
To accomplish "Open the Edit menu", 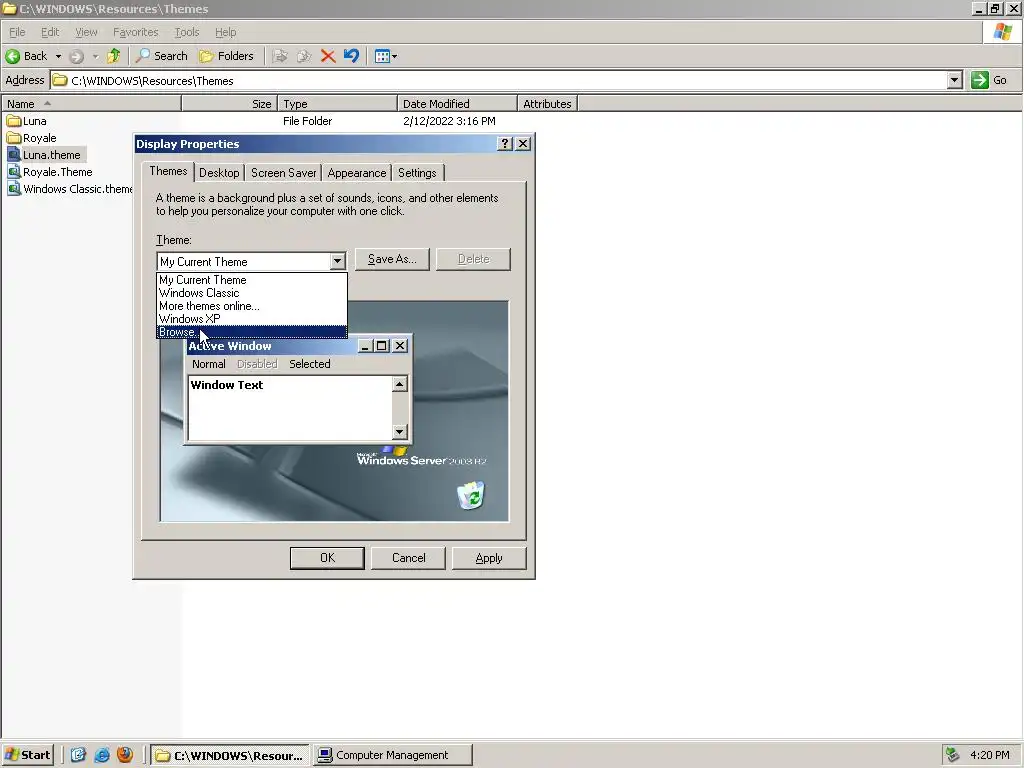I will click(x=50, y=32).
